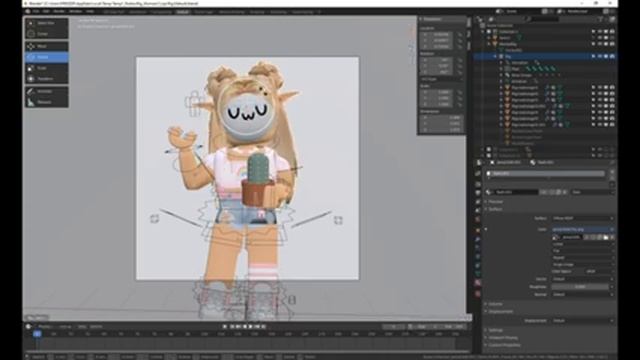Click the outliner search field
This screenshot has width=640, height=360.
pyautogui.click(x=542, y=19)
